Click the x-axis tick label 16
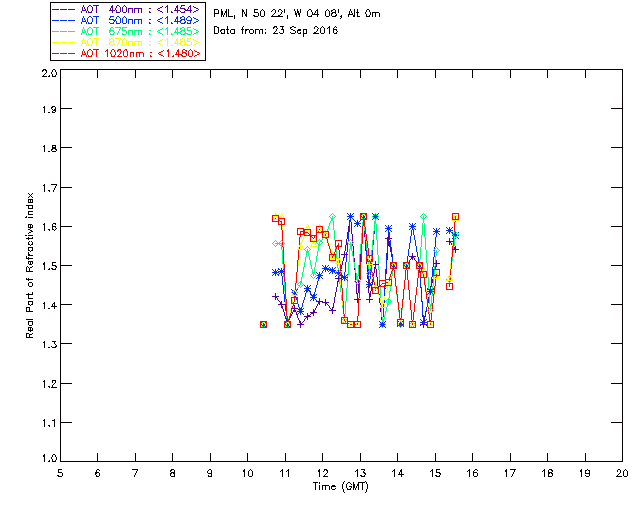The width and height of the screenshot is (640, 512). (x=473, y=473)
